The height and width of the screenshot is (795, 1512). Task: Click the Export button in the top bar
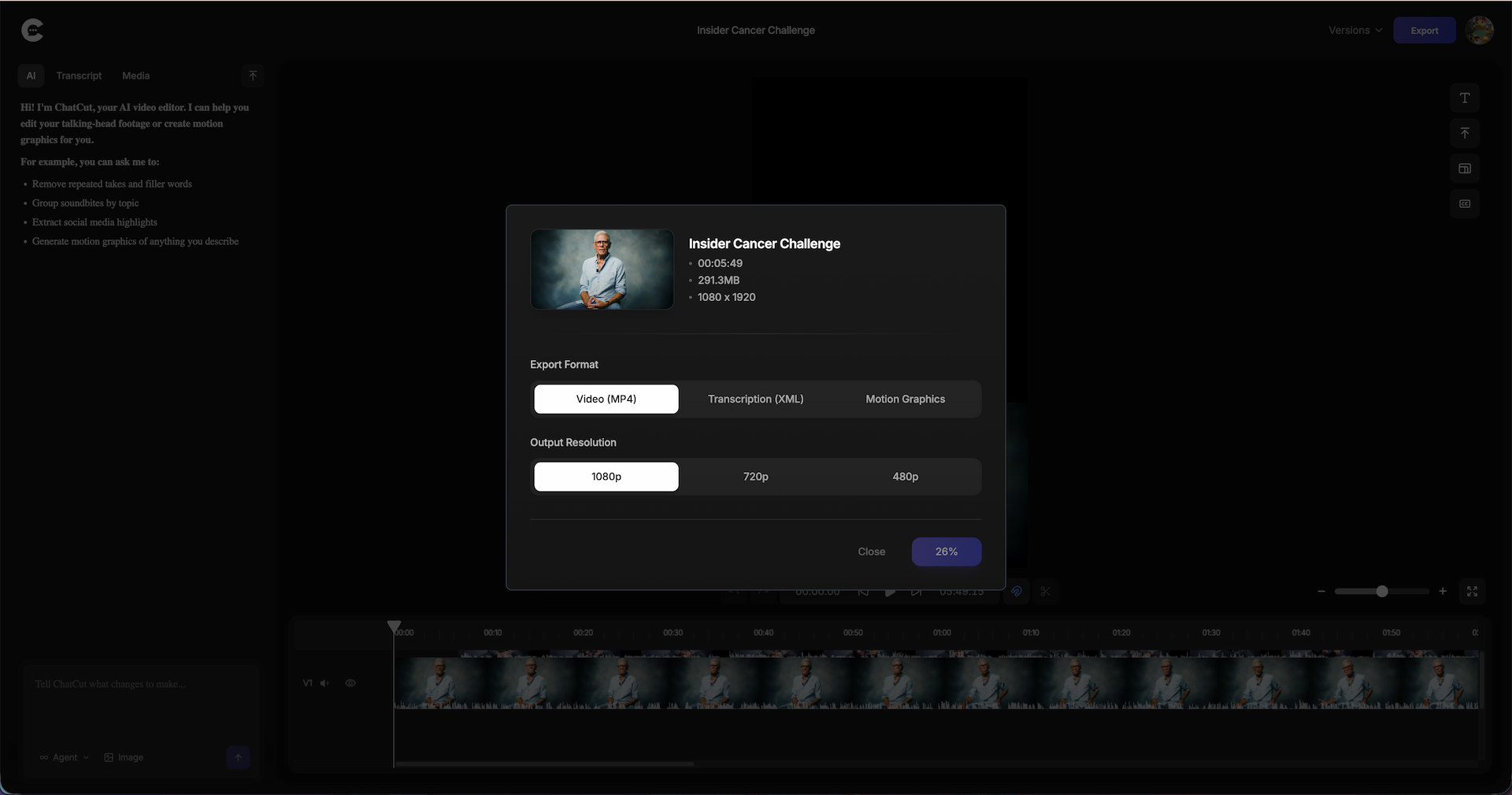[x=1425, y=30]
